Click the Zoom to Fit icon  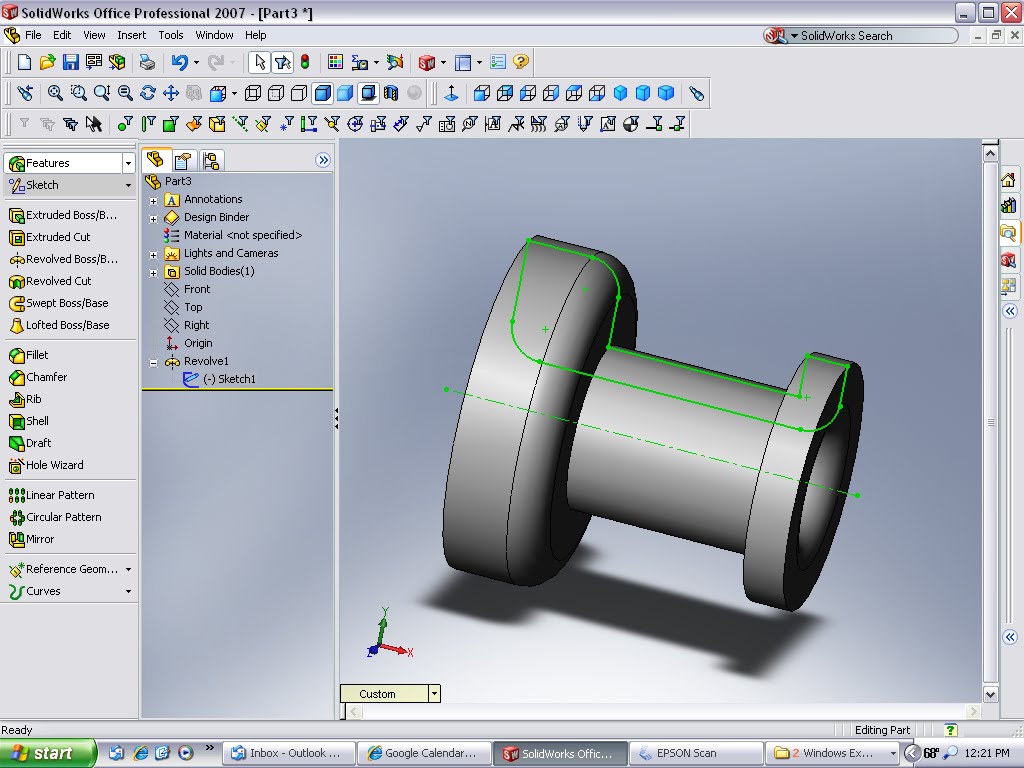tap(55, 93)
